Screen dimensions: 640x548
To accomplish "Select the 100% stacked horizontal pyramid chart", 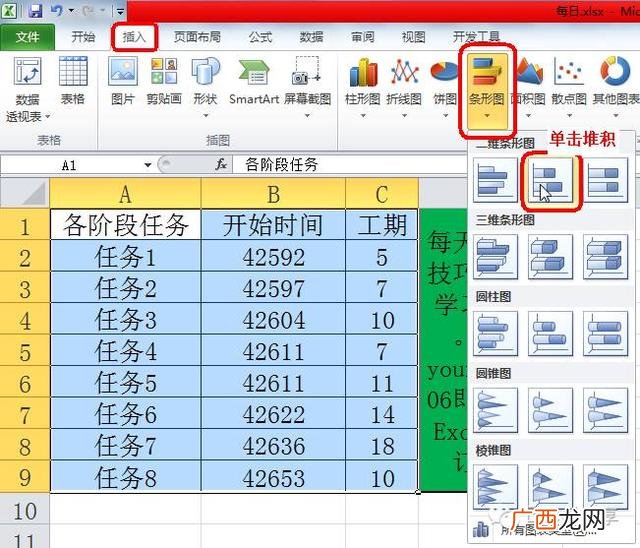I will tap(605, 487).
